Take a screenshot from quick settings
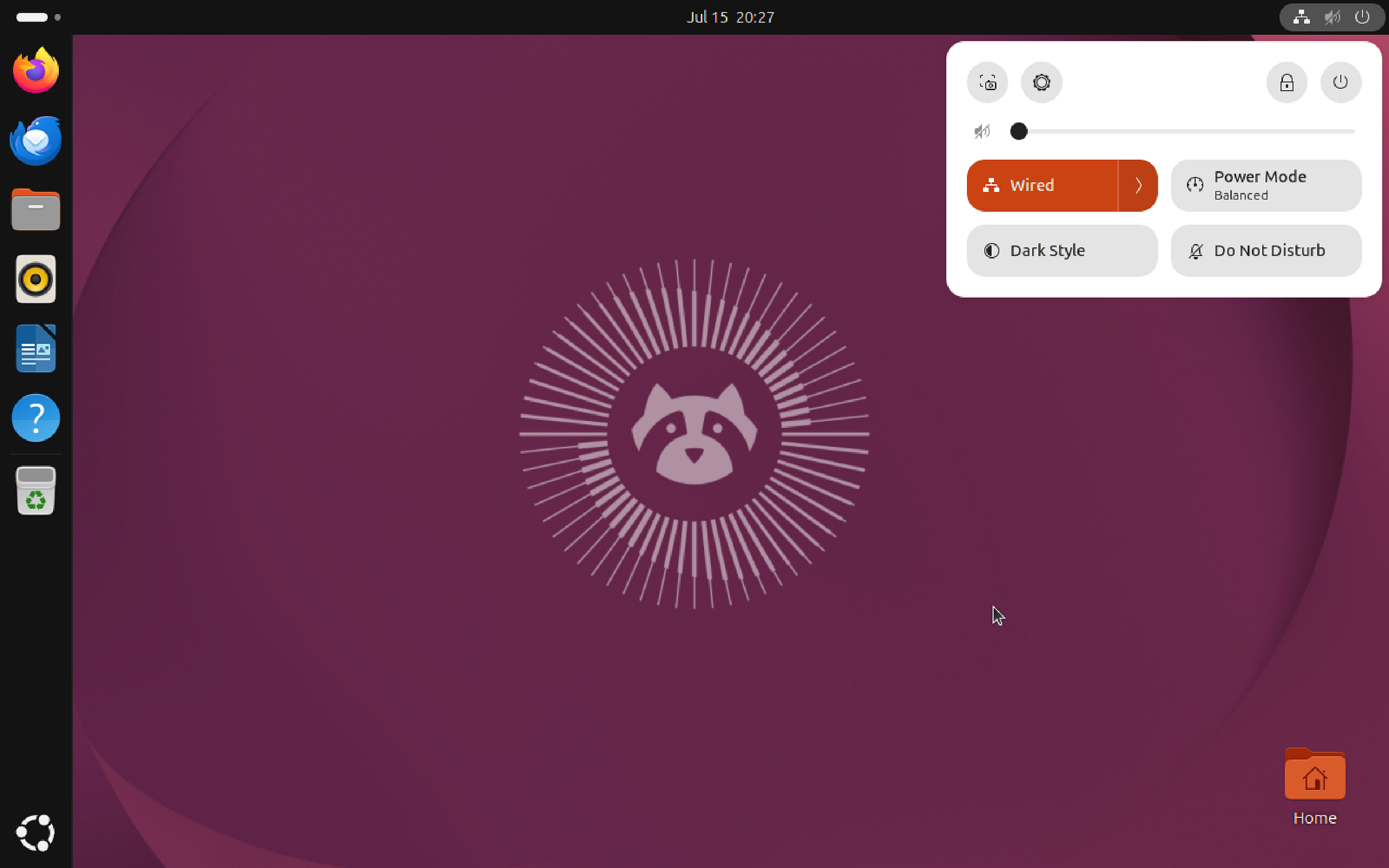The image size is (1389, 868). point(987,83)
